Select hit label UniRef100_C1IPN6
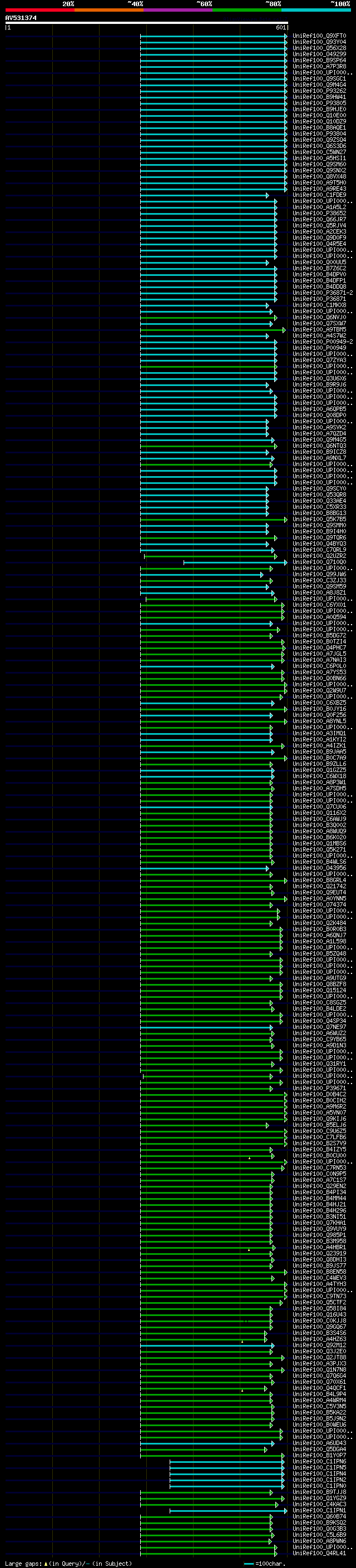Screen dimensions: 356x1568 (x=319, y=1461)
